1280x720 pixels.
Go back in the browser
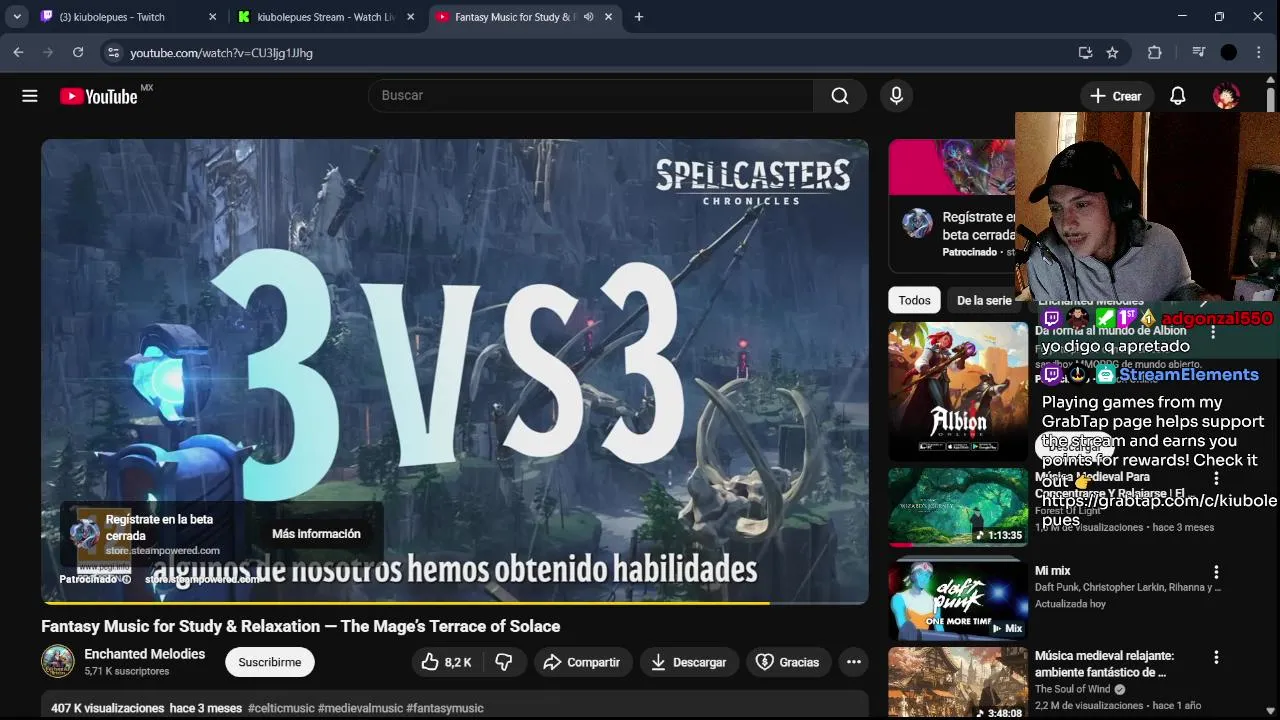point(18,53)
